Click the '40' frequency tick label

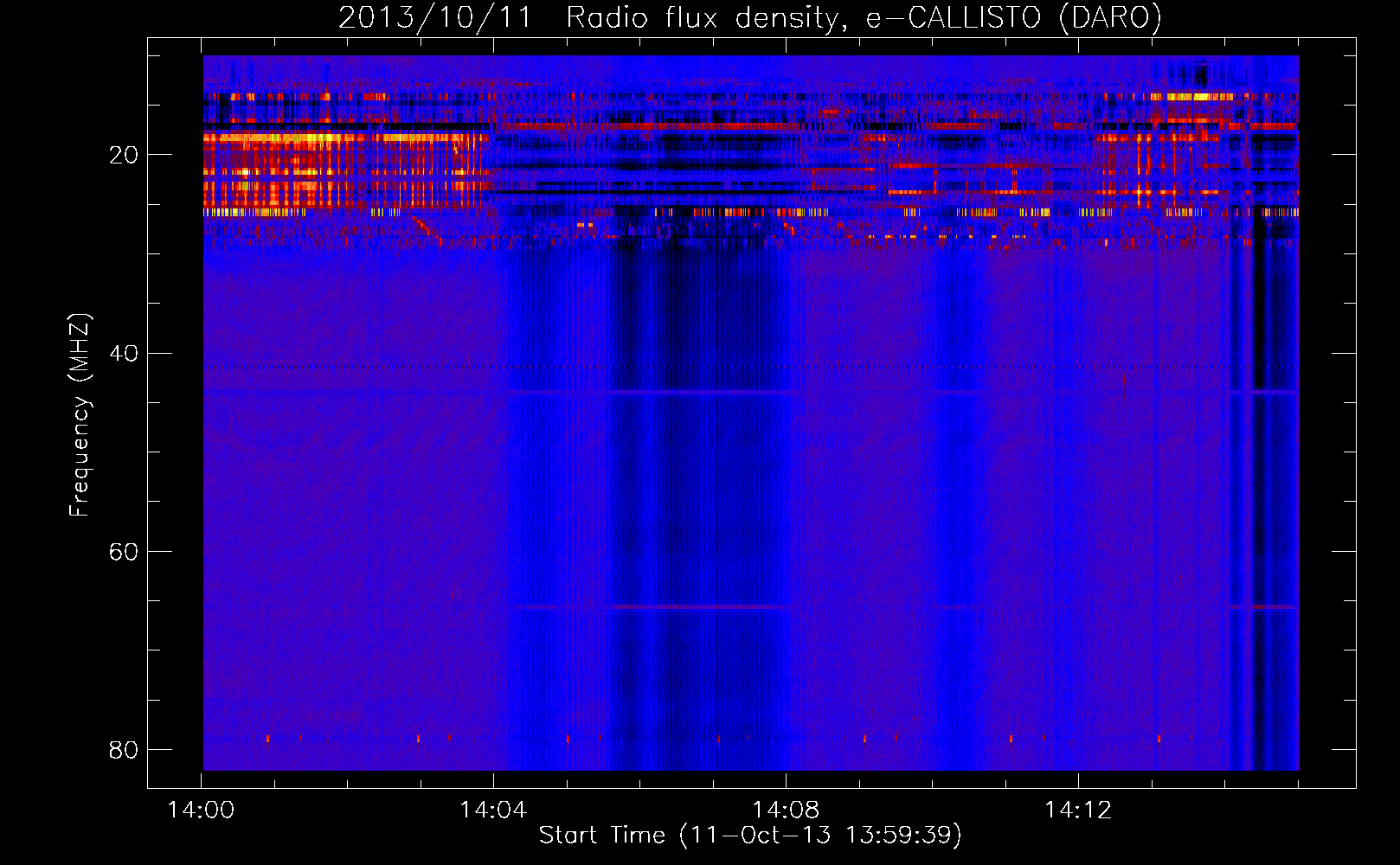point(124,354)
